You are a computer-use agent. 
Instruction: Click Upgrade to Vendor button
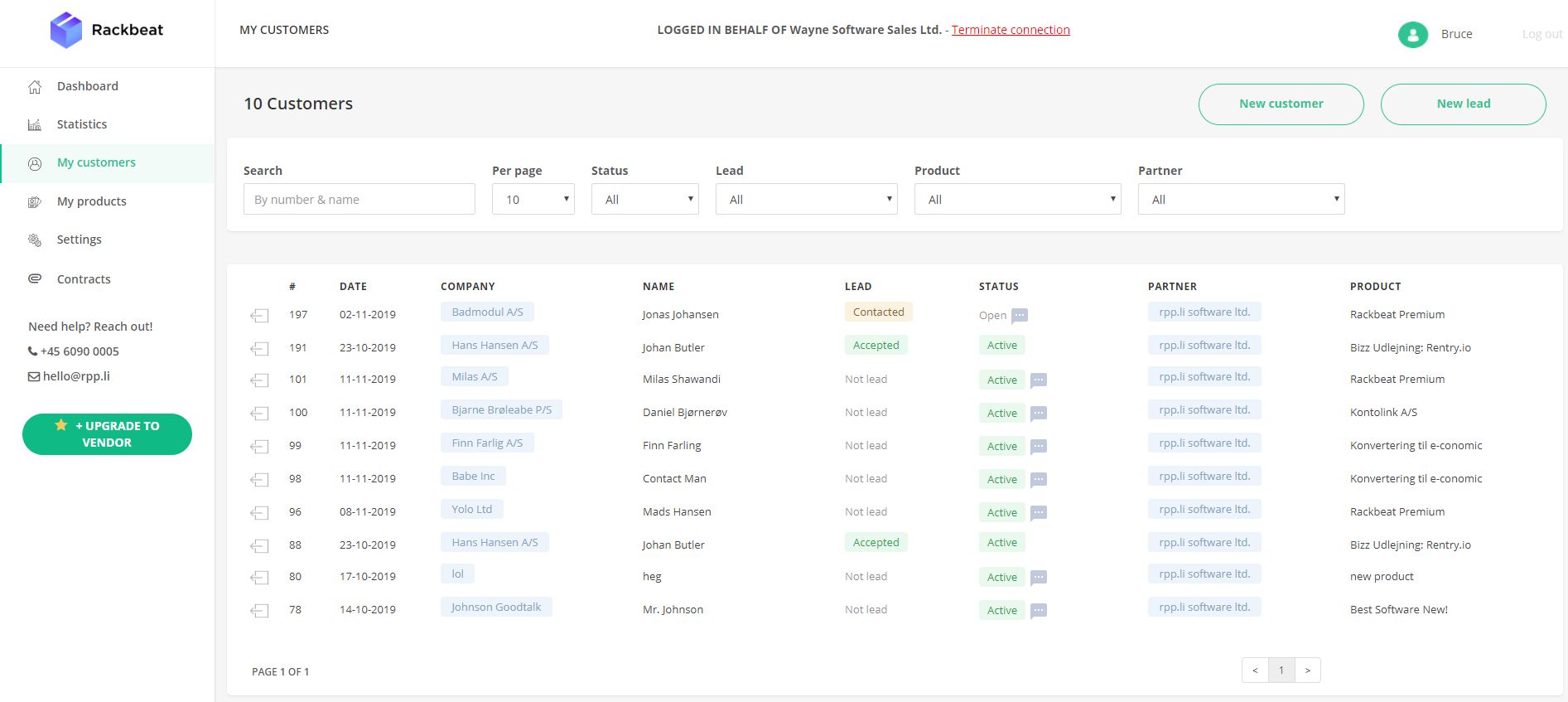(107, 434)
